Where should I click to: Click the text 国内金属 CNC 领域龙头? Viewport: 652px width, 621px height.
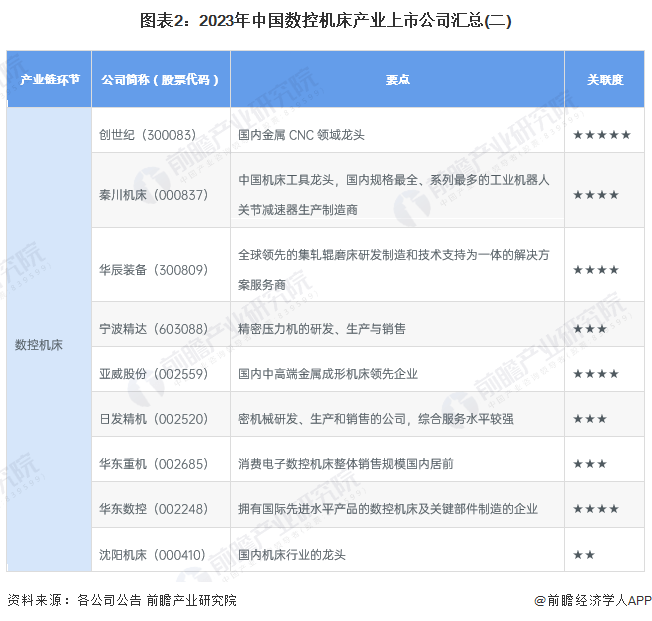pos(301,135)
